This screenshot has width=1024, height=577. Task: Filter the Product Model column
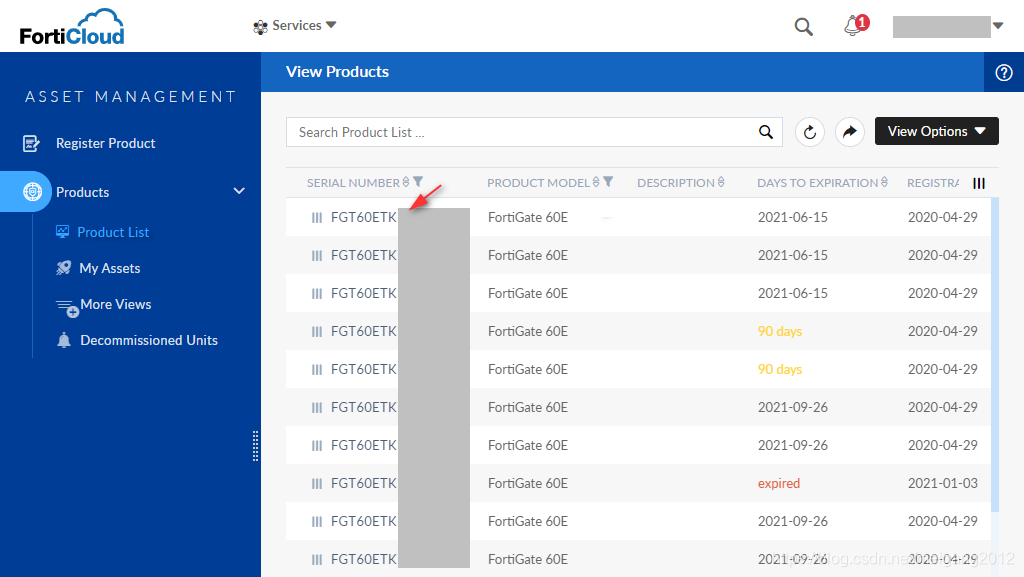click(608, 181)
